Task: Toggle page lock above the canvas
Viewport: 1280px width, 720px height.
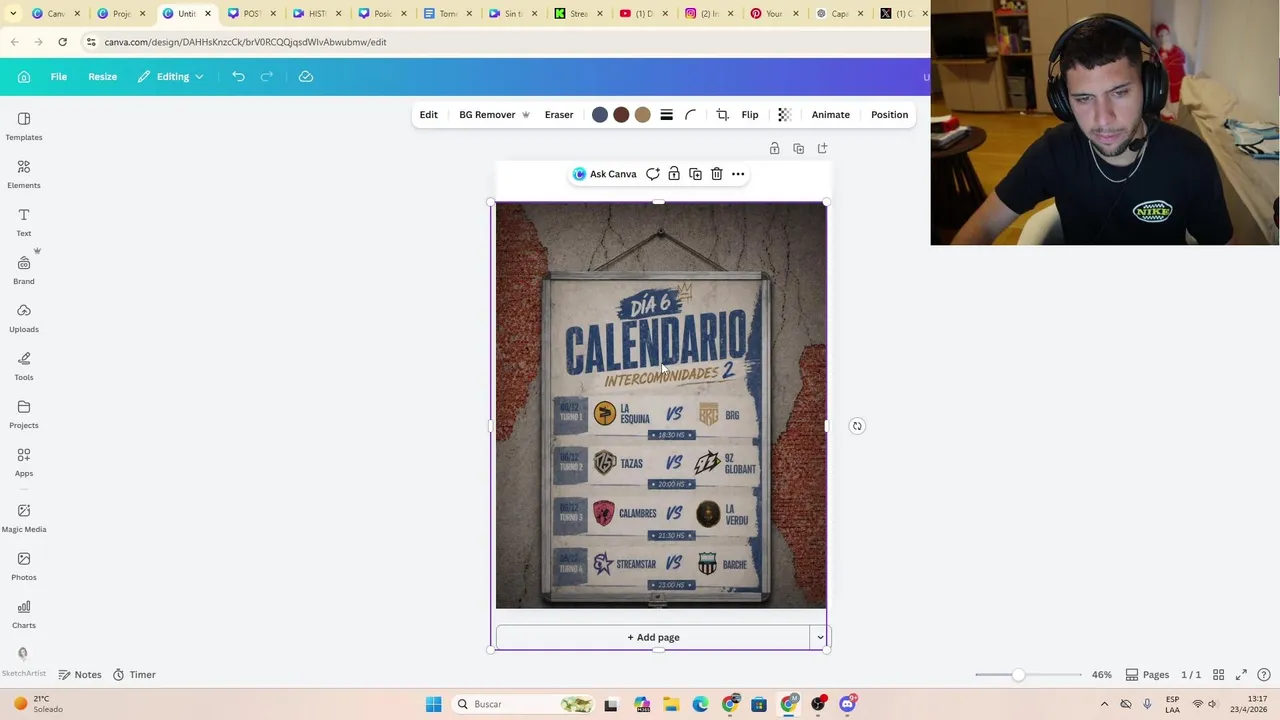Action: point(774,149)
